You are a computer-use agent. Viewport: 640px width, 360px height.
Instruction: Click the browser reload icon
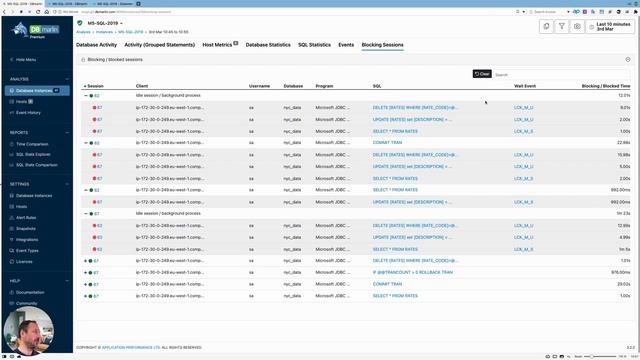38,12
